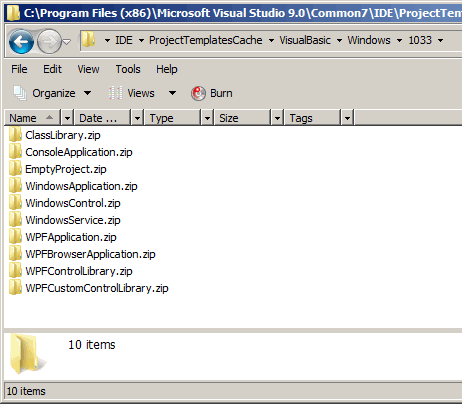Image resolution: width=462 pixels, height=404 pixels.
Task: Open the Views dropdown arrow
Action: [x=172, y=93]
